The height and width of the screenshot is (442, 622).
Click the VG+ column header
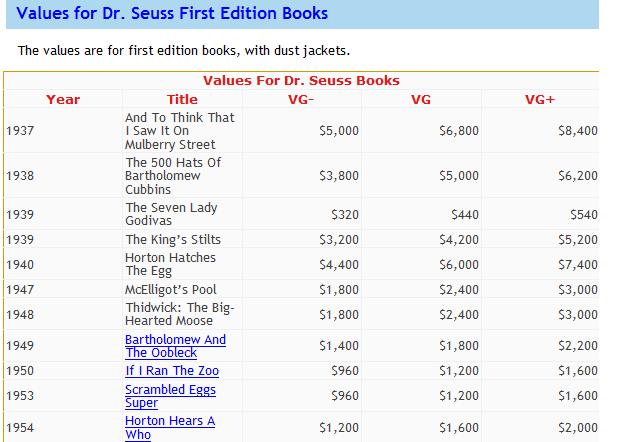(540, 99)
